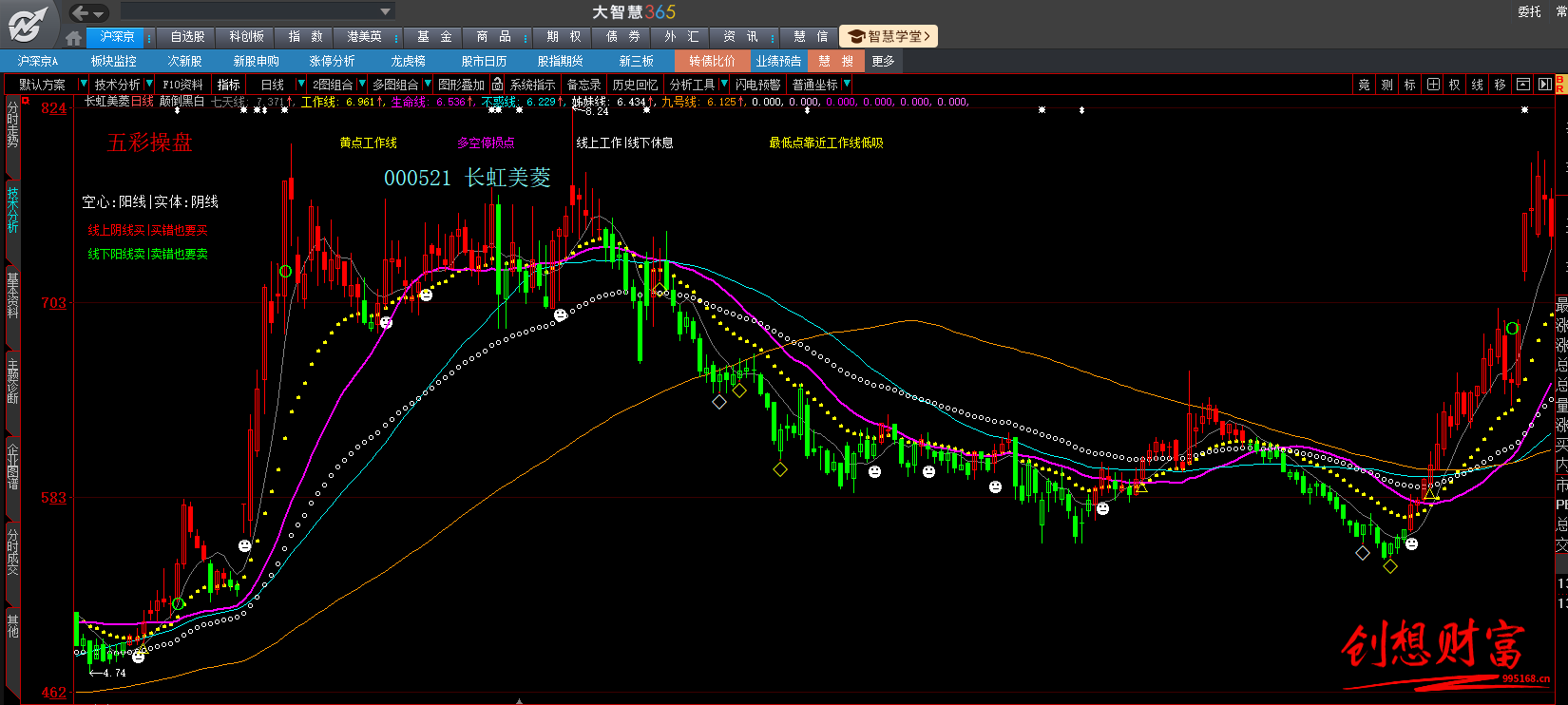Click the lock icon beside 图形叠加
1568x705 pixels.
pyautogui.click(x=497, y=85)
